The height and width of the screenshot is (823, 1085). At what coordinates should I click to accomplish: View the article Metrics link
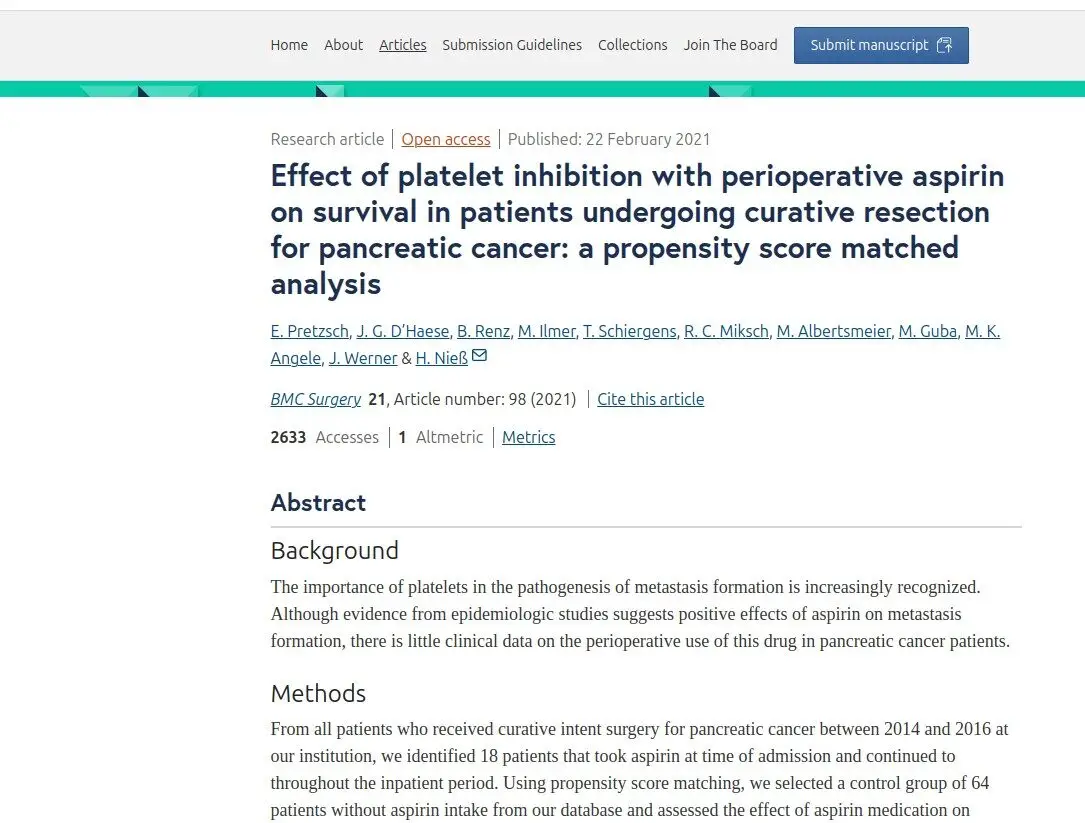(x=529, y=437)
